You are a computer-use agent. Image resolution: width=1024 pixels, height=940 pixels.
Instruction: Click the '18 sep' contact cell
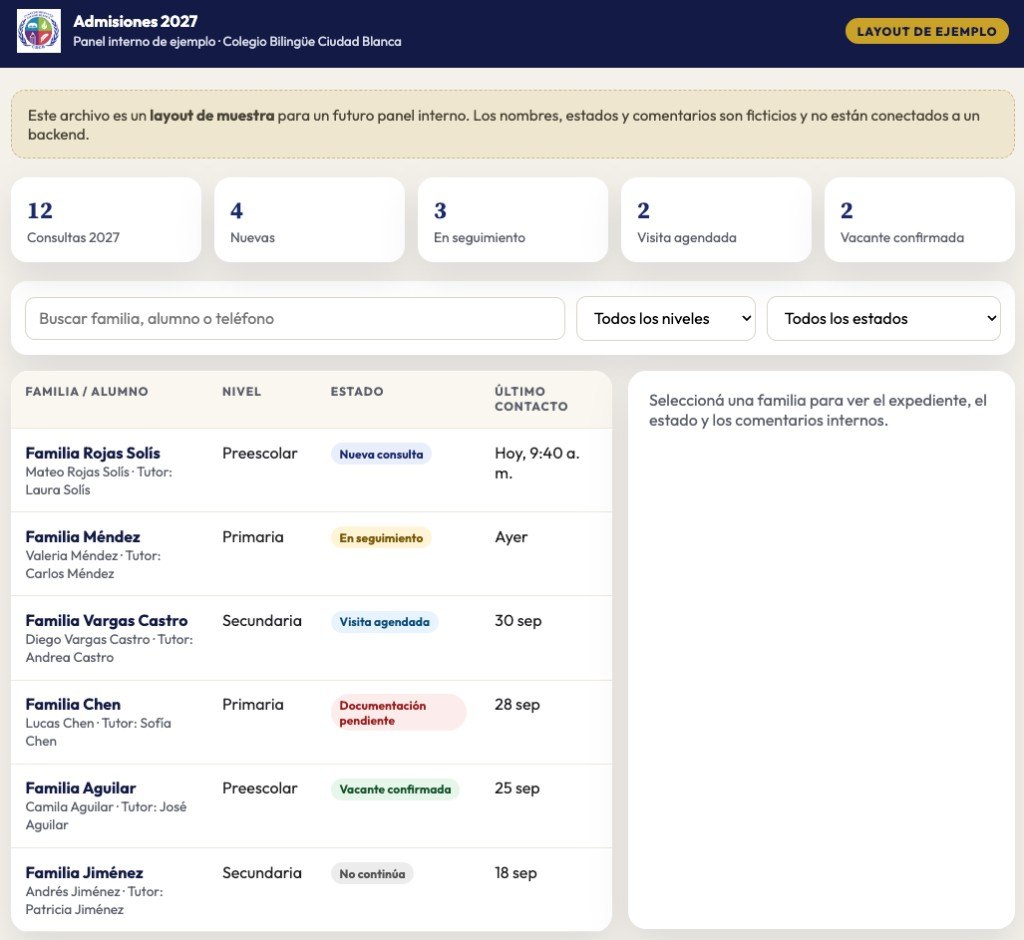516,872
